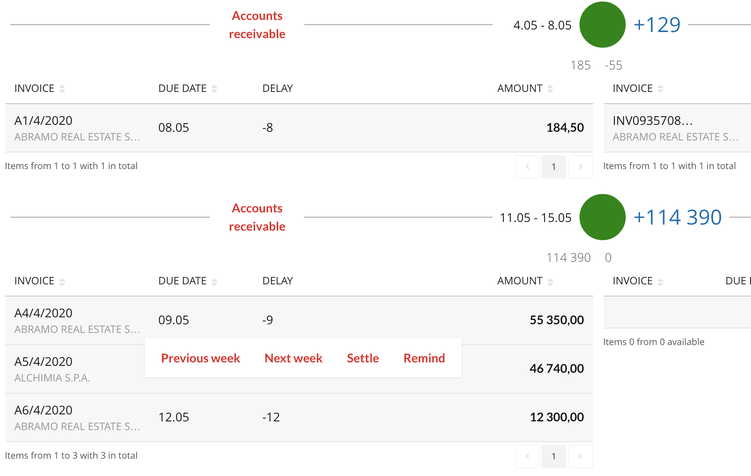Sort second table by Due Date

click(x=187, y=282)
